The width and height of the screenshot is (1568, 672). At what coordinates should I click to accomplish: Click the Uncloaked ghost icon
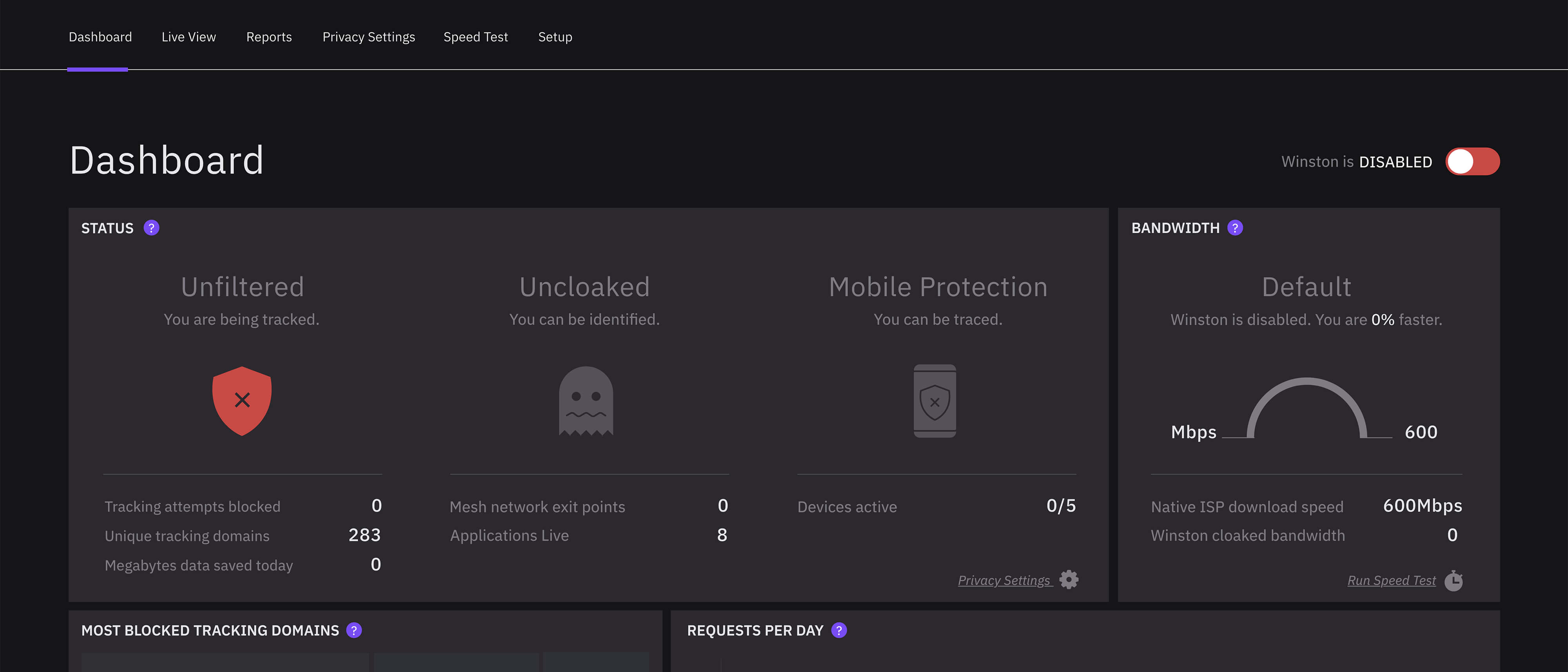(x=586, y=401)
